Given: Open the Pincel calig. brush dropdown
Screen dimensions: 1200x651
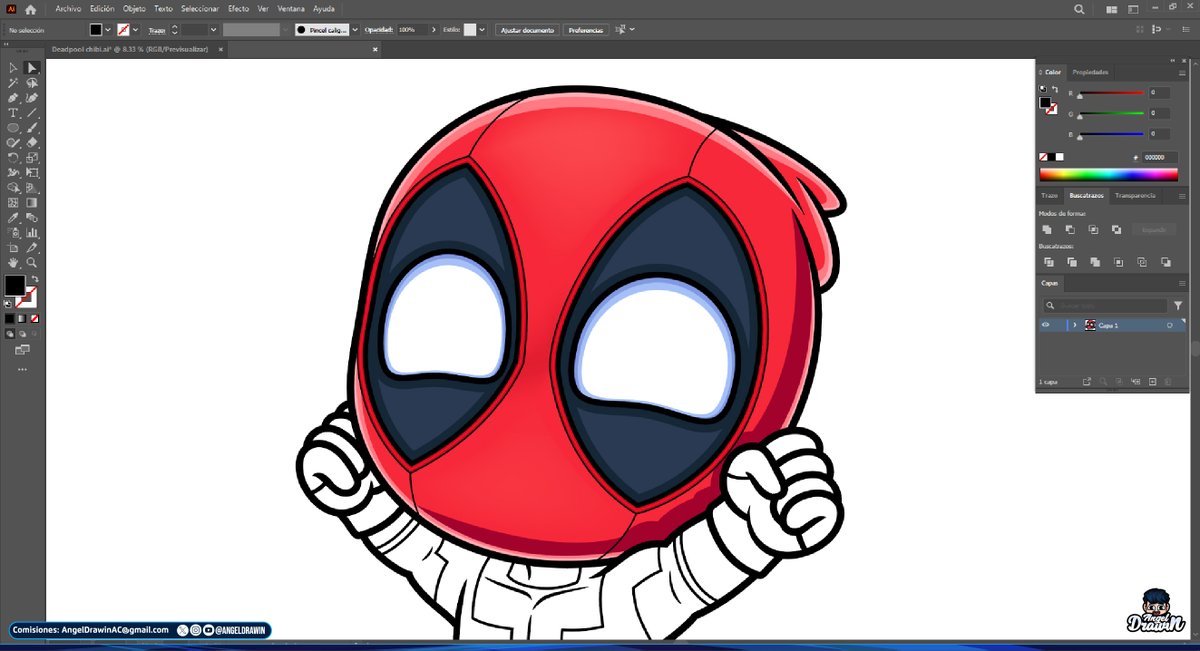Looking at the screenshot, I should 355,30.
